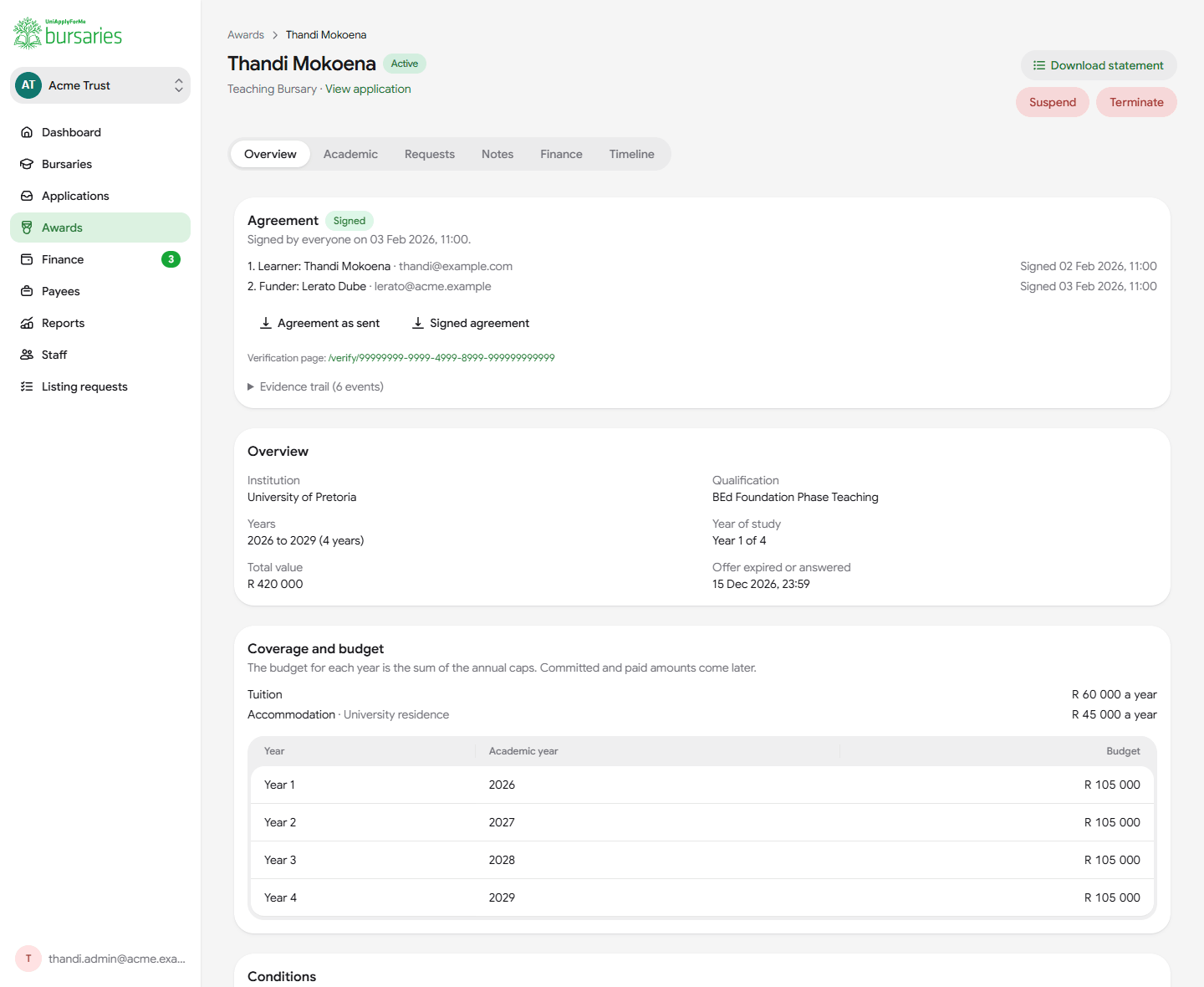Open the Finance tab in award view
The height and width of the screenshot is (987, 1204).
tap(561, 154)
